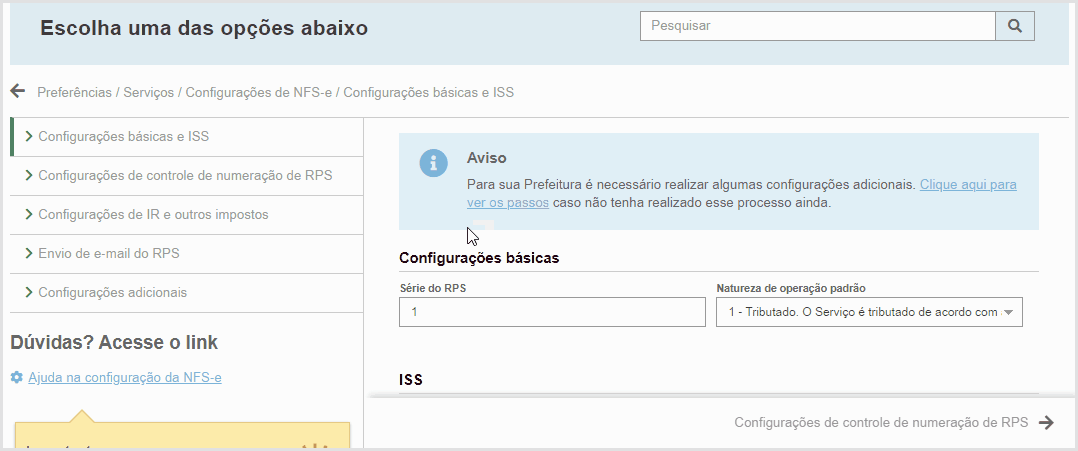Screen dimensions: 1078x451
Task: Click the blue info icon in Aviso
Action: pyautogui.click(x=434, y=163)
